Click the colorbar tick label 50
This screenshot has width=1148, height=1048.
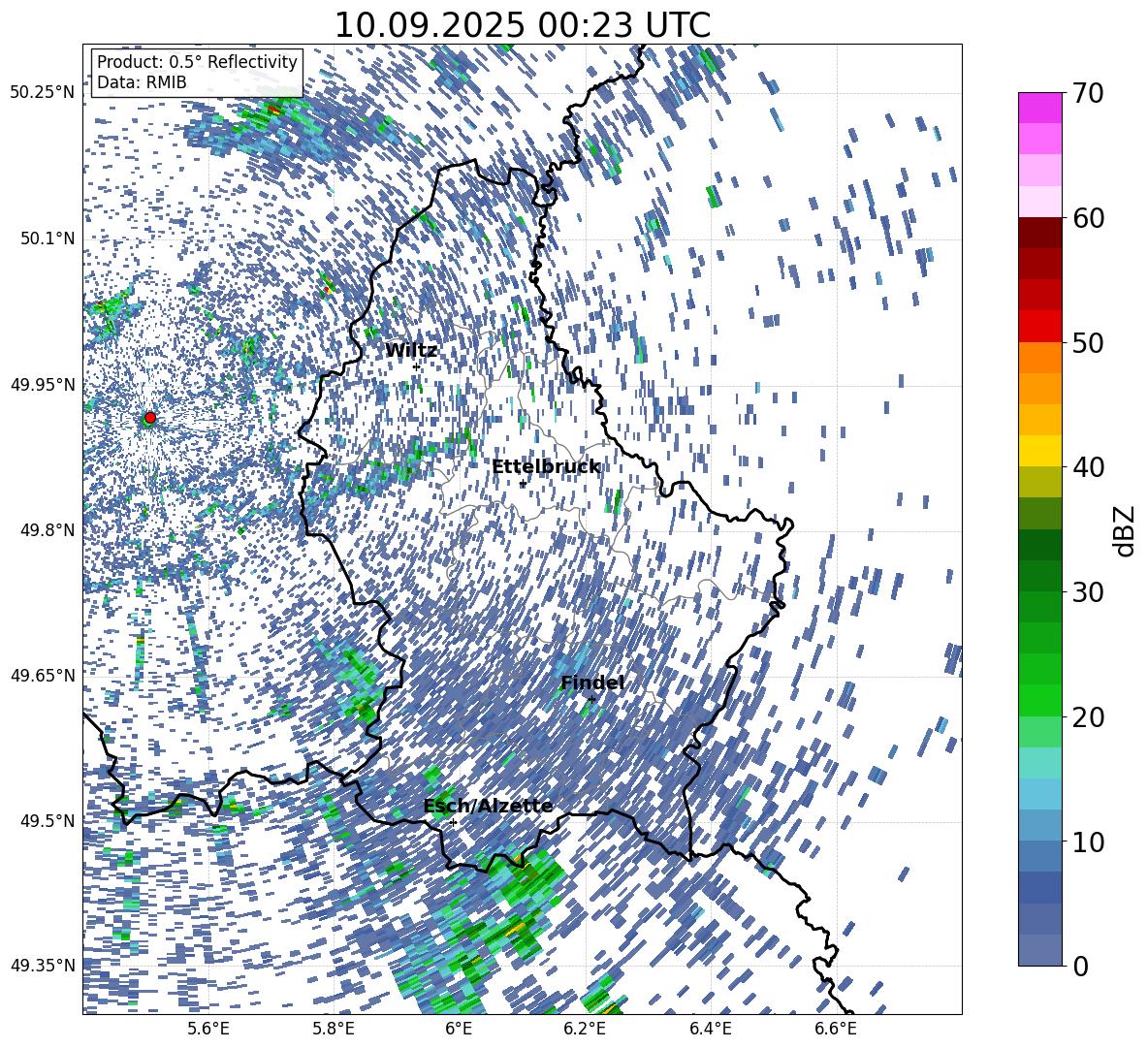[x=1089, y=342]
